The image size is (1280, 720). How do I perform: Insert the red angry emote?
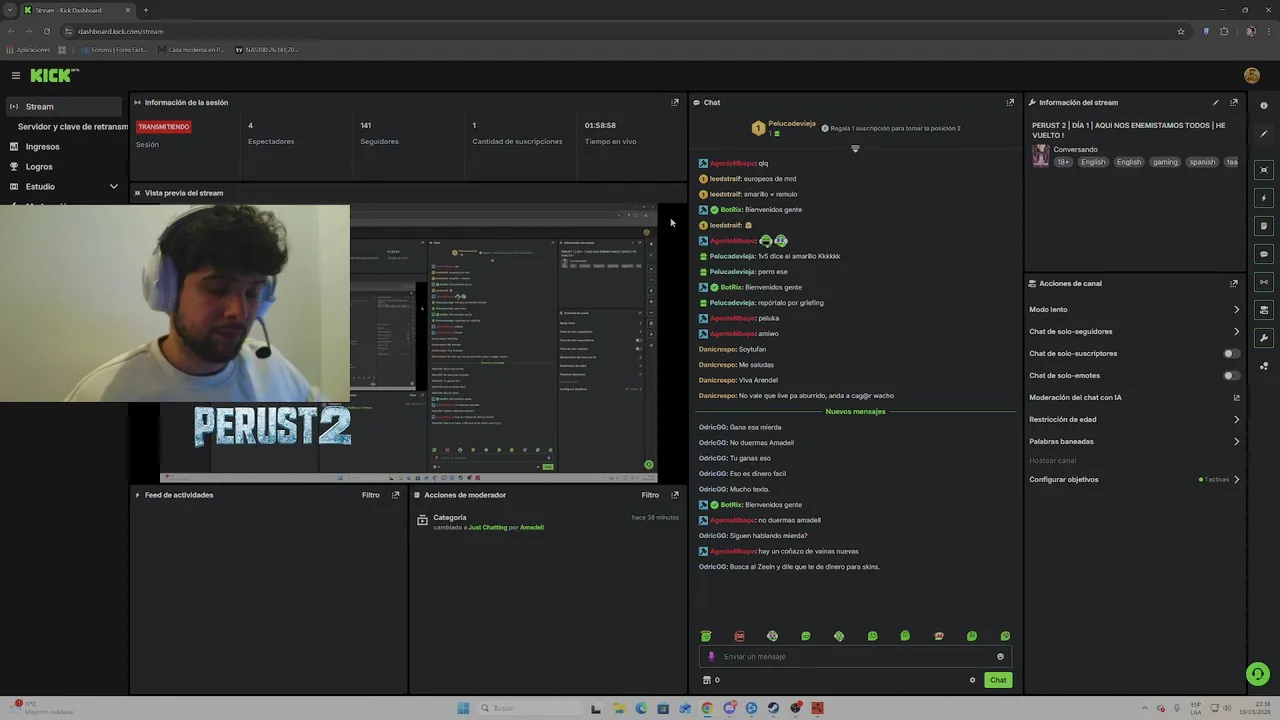pos(739,636)
